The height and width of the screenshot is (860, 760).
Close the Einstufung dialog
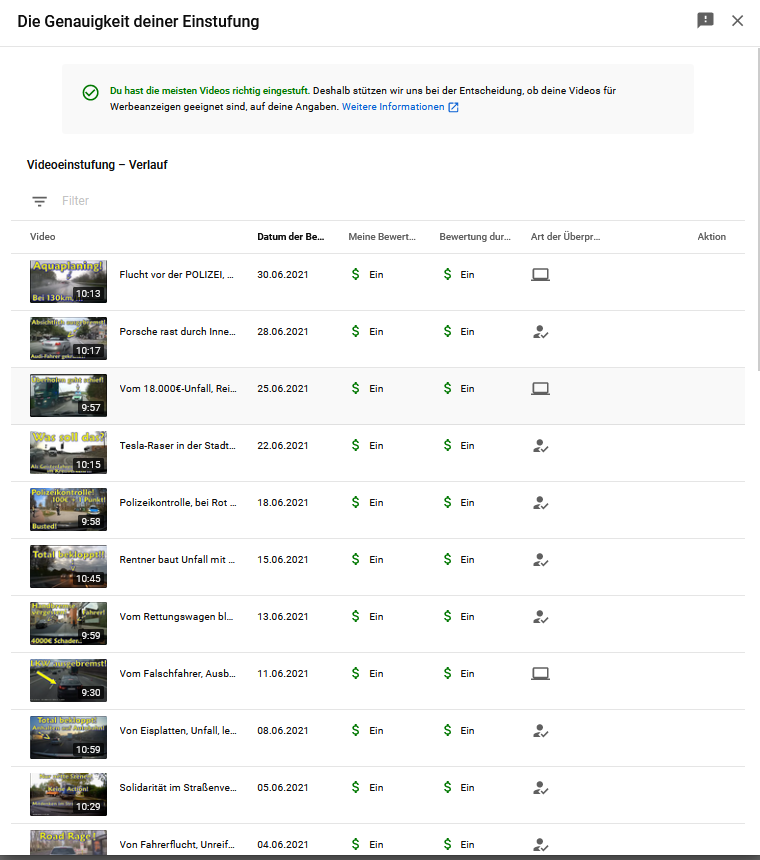click(x=738, y=21)
